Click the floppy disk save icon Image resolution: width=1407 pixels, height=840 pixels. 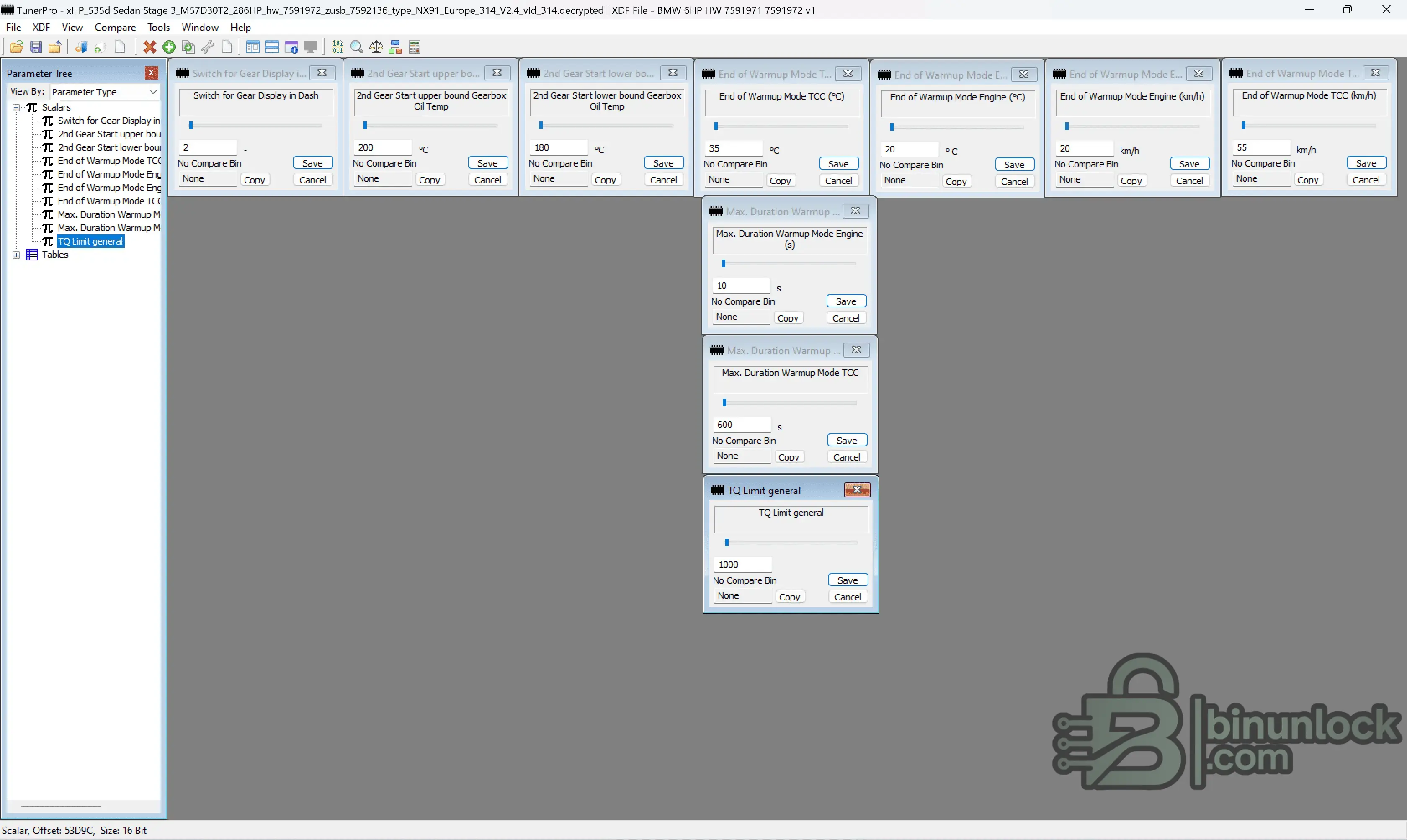coord(36,47)
